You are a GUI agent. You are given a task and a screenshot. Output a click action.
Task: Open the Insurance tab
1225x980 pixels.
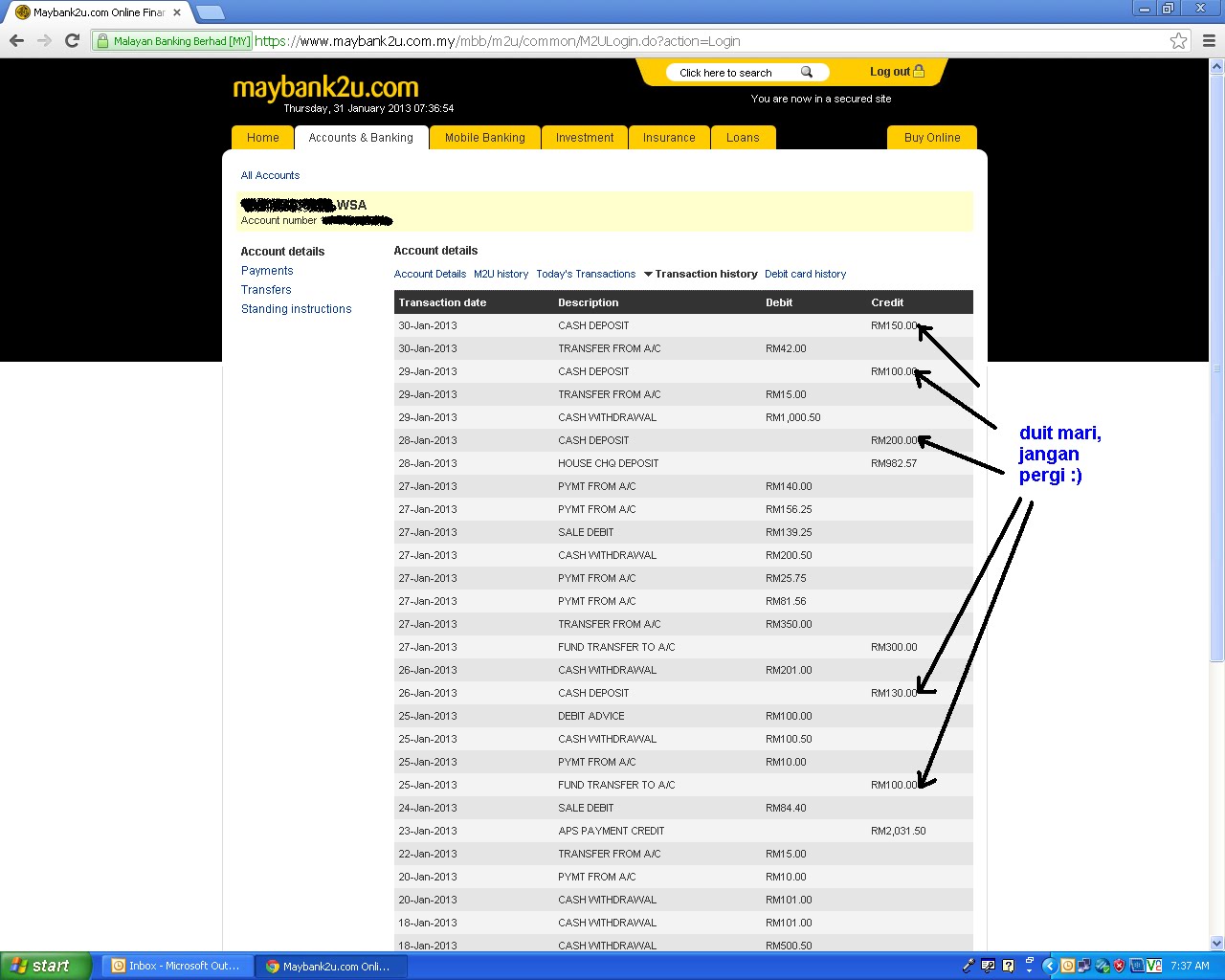(x=669, y=138)
